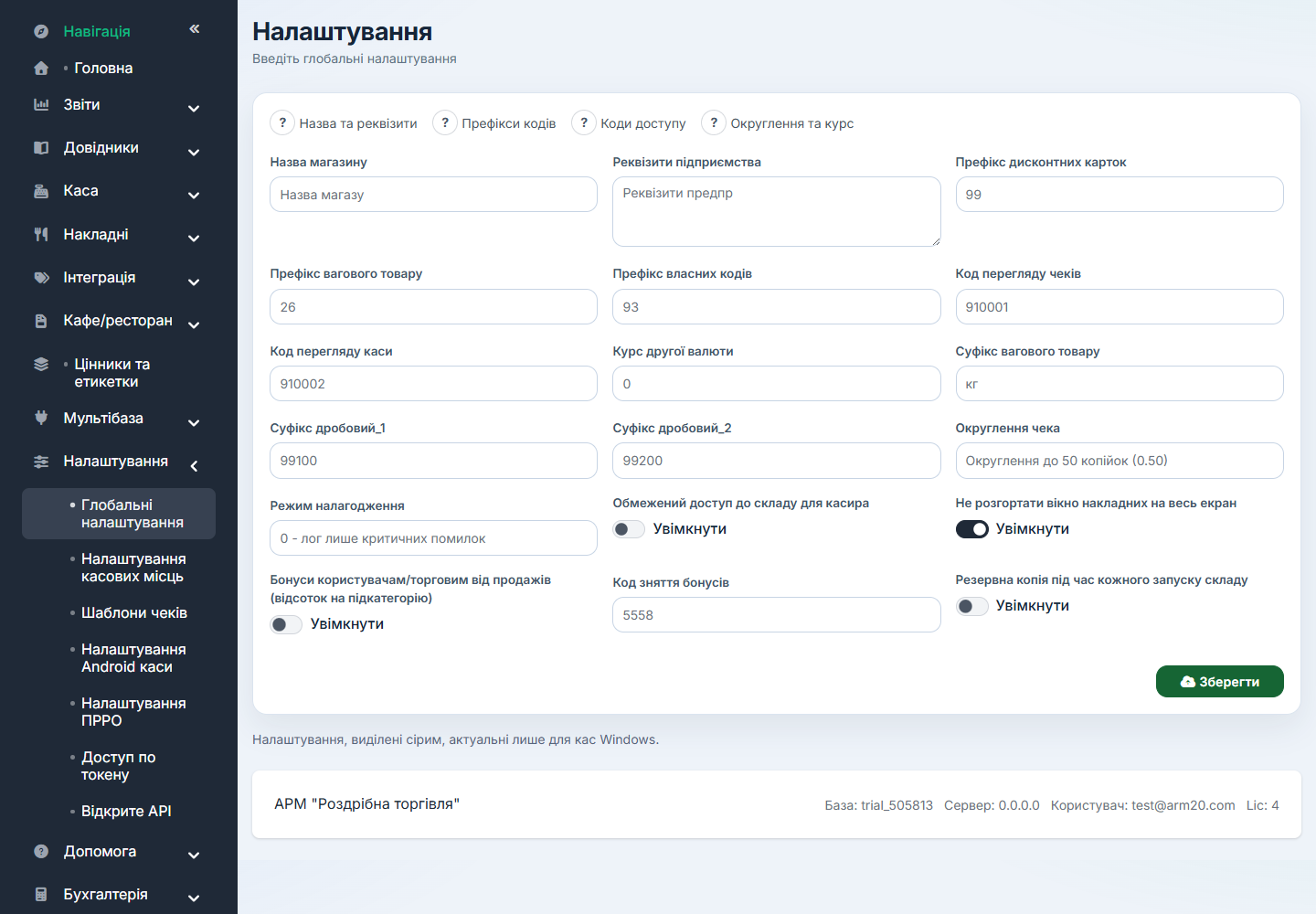Viewport: 1316px width, 914px height.
Task: Click the cash register icon beside Каса
Action: [x=41, y=191]
